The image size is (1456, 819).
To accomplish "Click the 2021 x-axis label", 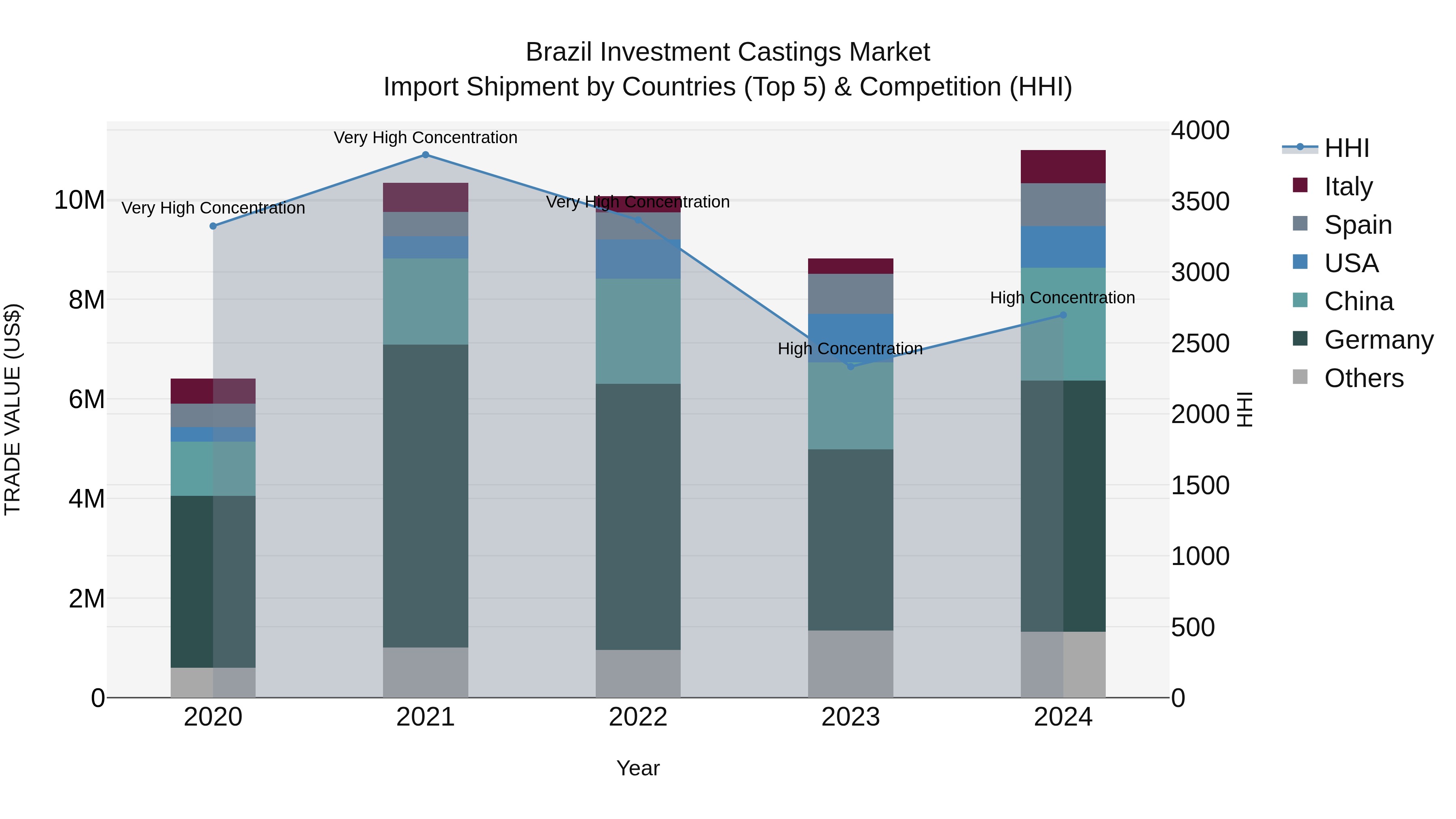I will (425, 717).
